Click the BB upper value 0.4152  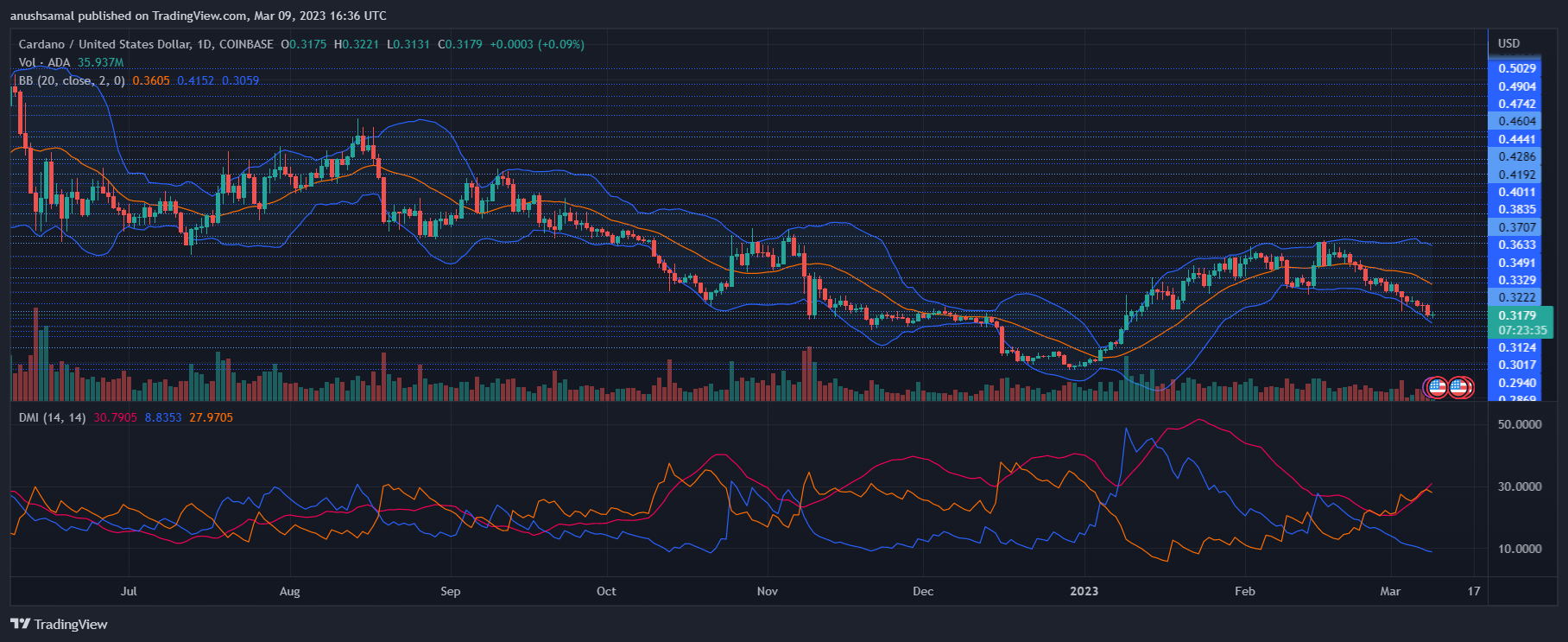[x=196, y=80]
